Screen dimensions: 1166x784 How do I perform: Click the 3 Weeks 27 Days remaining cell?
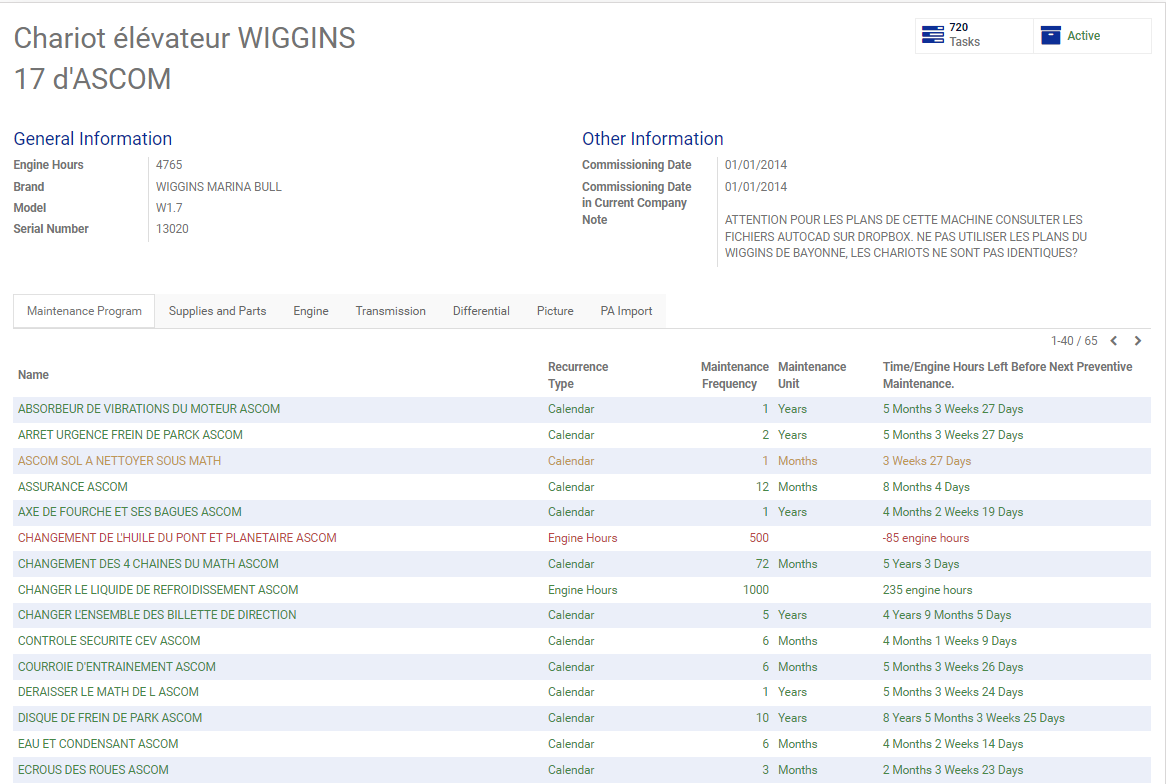(x=927, y=461)
